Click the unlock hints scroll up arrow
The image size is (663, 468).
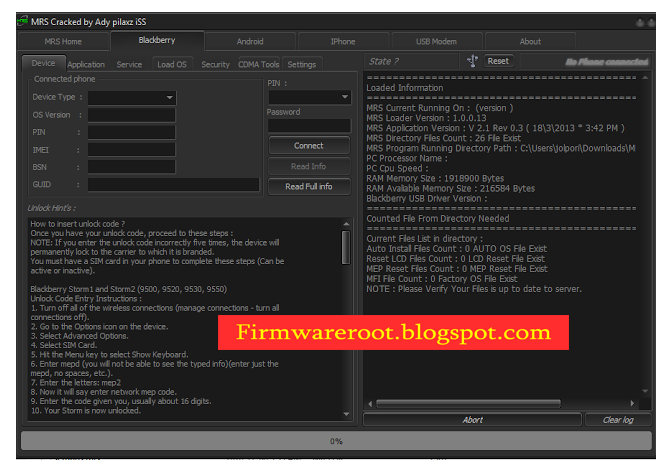346,224
